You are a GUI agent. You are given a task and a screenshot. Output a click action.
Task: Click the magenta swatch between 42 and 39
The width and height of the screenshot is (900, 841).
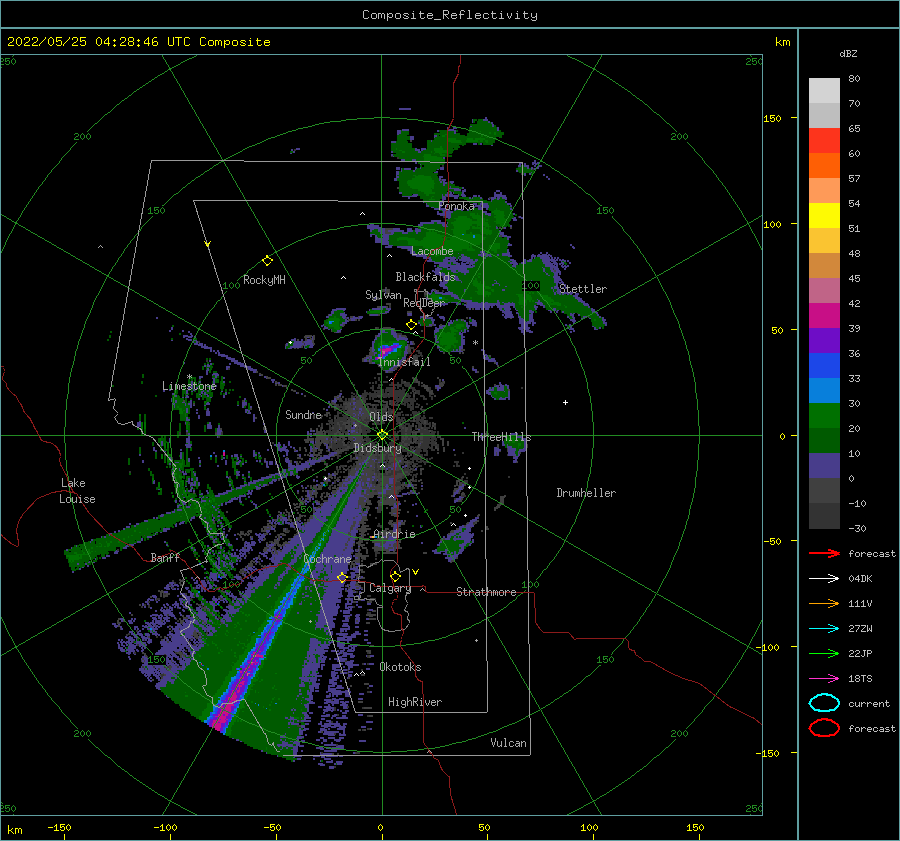824,315
